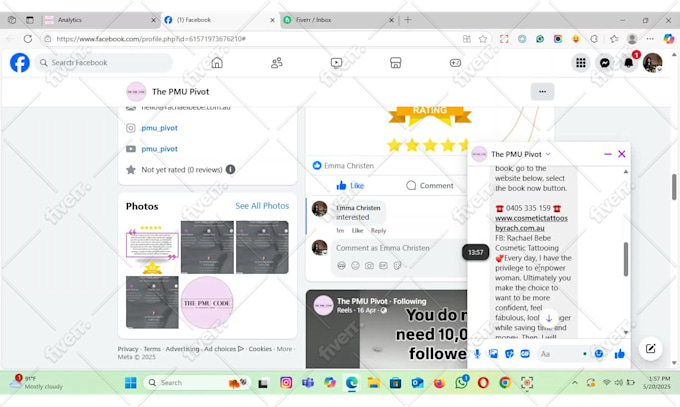Image resolution: width=680 pixels, height=407 pixels.
Task: Record voice clip with chat microphone icon
Action: [x=477, y=354]
